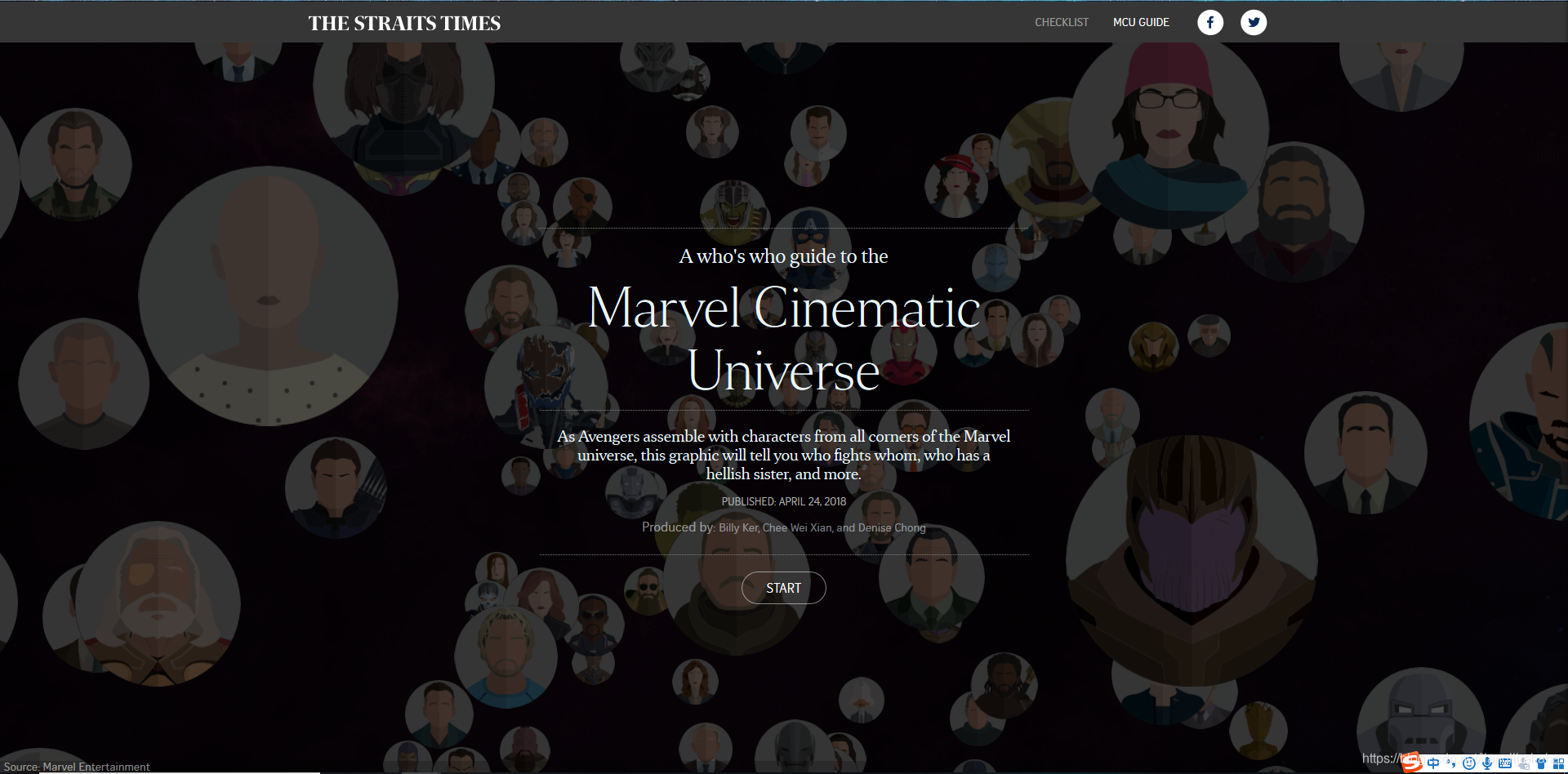Select the blonde Thor portrait in blue shirt

click(x=506, y=657)
